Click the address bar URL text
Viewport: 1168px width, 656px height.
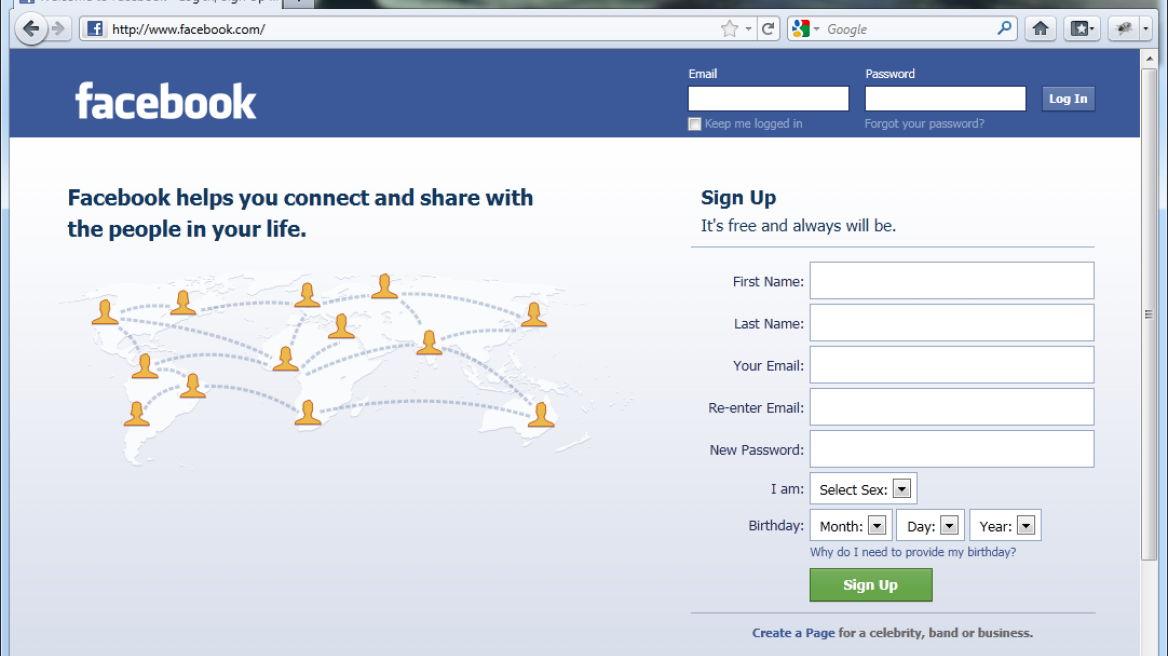pos(188,29)
